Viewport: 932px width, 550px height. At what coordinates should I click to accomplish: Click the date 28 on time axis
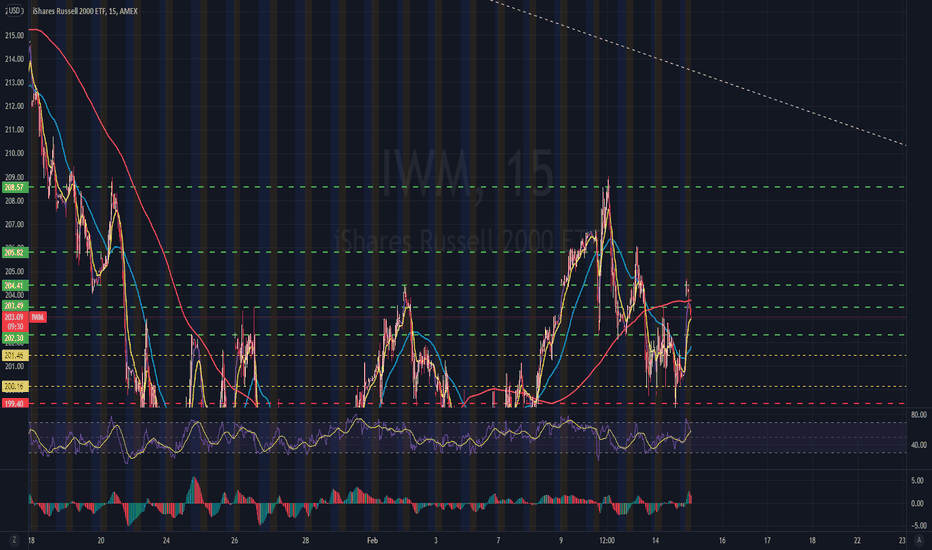coord(306,540)
